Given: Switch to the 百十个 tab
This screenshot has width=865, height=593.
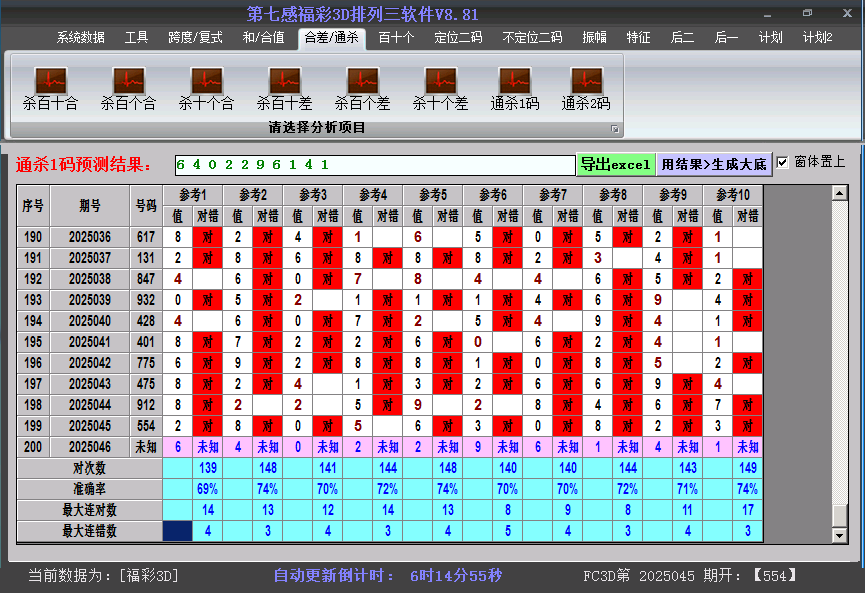Looking at the screenshot, I should 397,38.
